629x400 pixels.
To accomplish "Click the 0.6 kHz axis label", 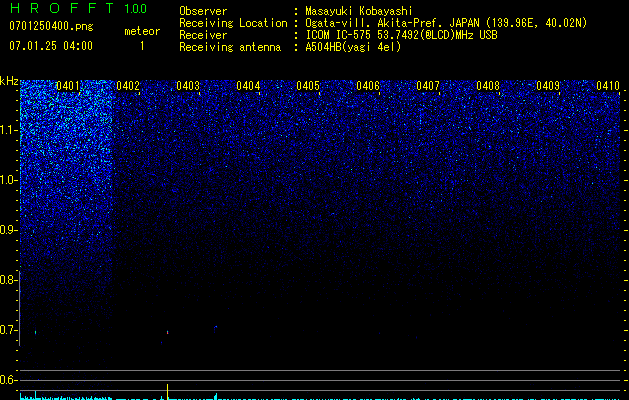I will (x=7, y=380).
